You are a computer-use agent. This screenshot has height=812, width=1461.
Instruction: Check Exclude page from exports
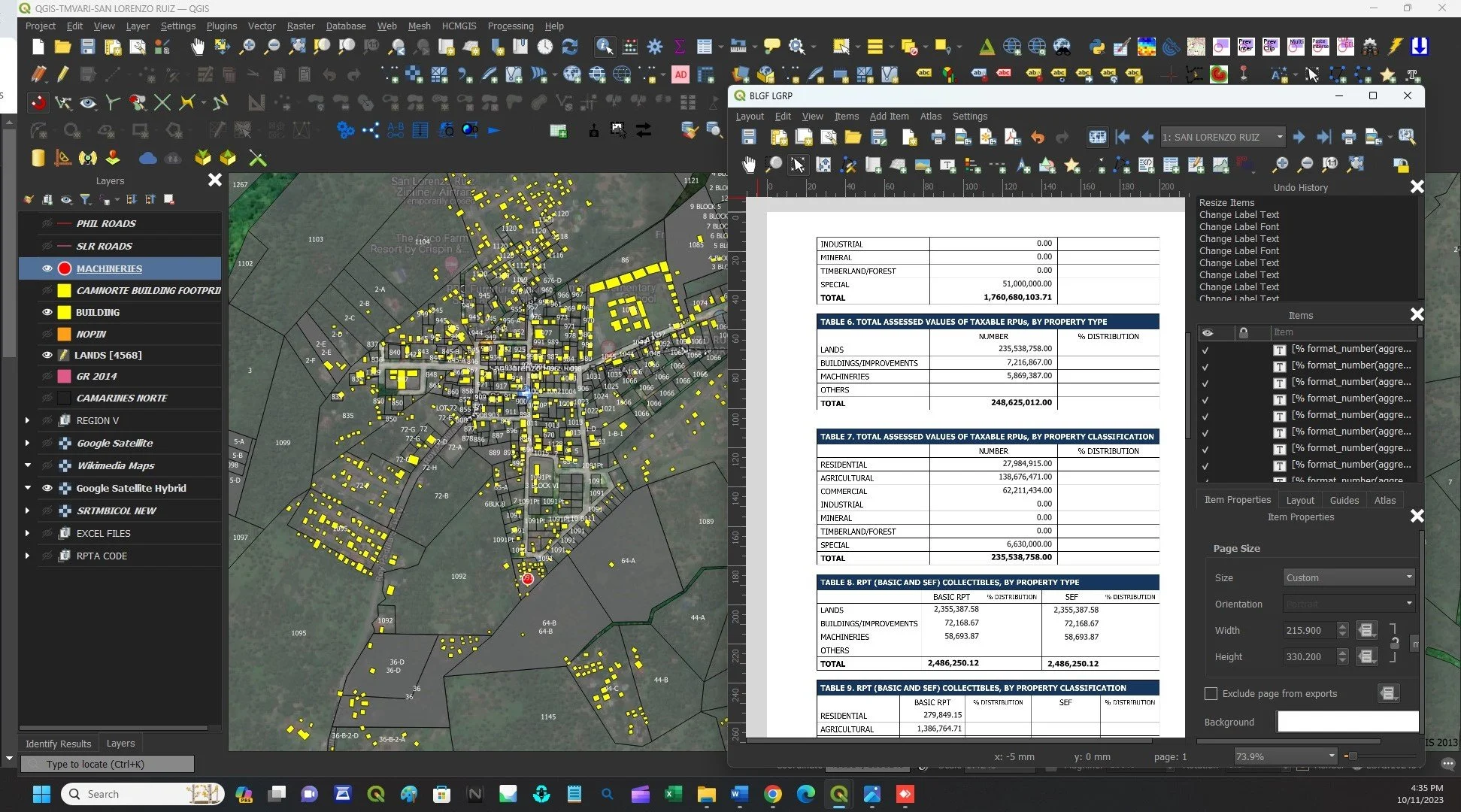tap(1211, 693)
